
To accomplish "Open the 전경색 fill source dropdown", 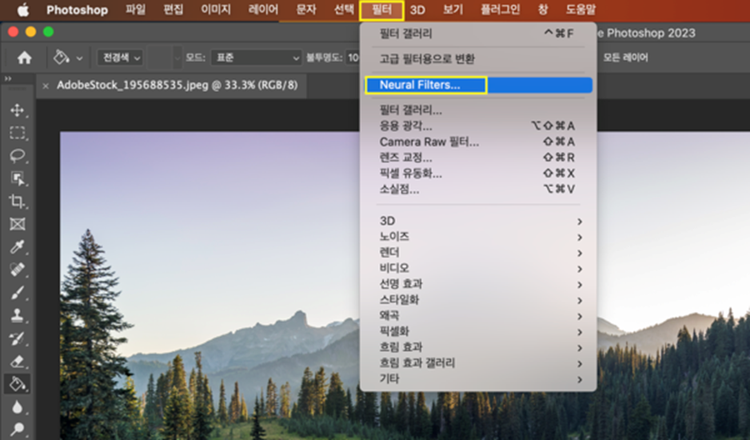I will (120, 58).
